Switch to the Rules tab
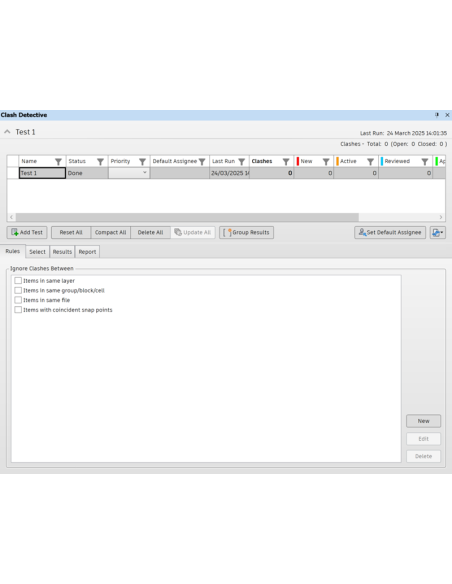 point(13,251)
